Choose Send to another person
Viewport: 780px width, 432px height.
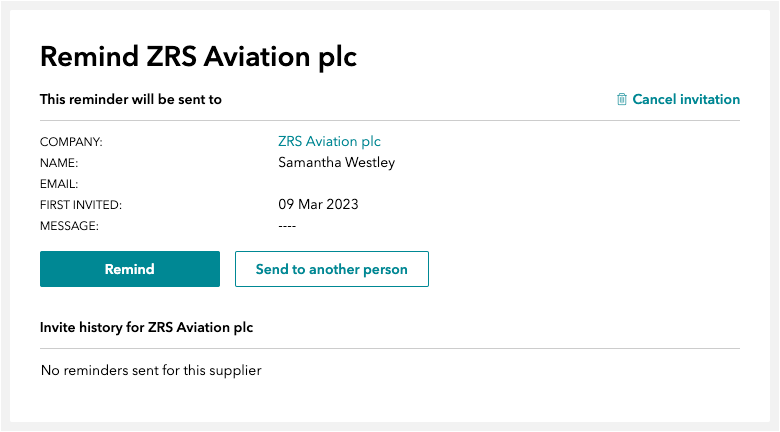pyautogui.click(x=332, y=269)
